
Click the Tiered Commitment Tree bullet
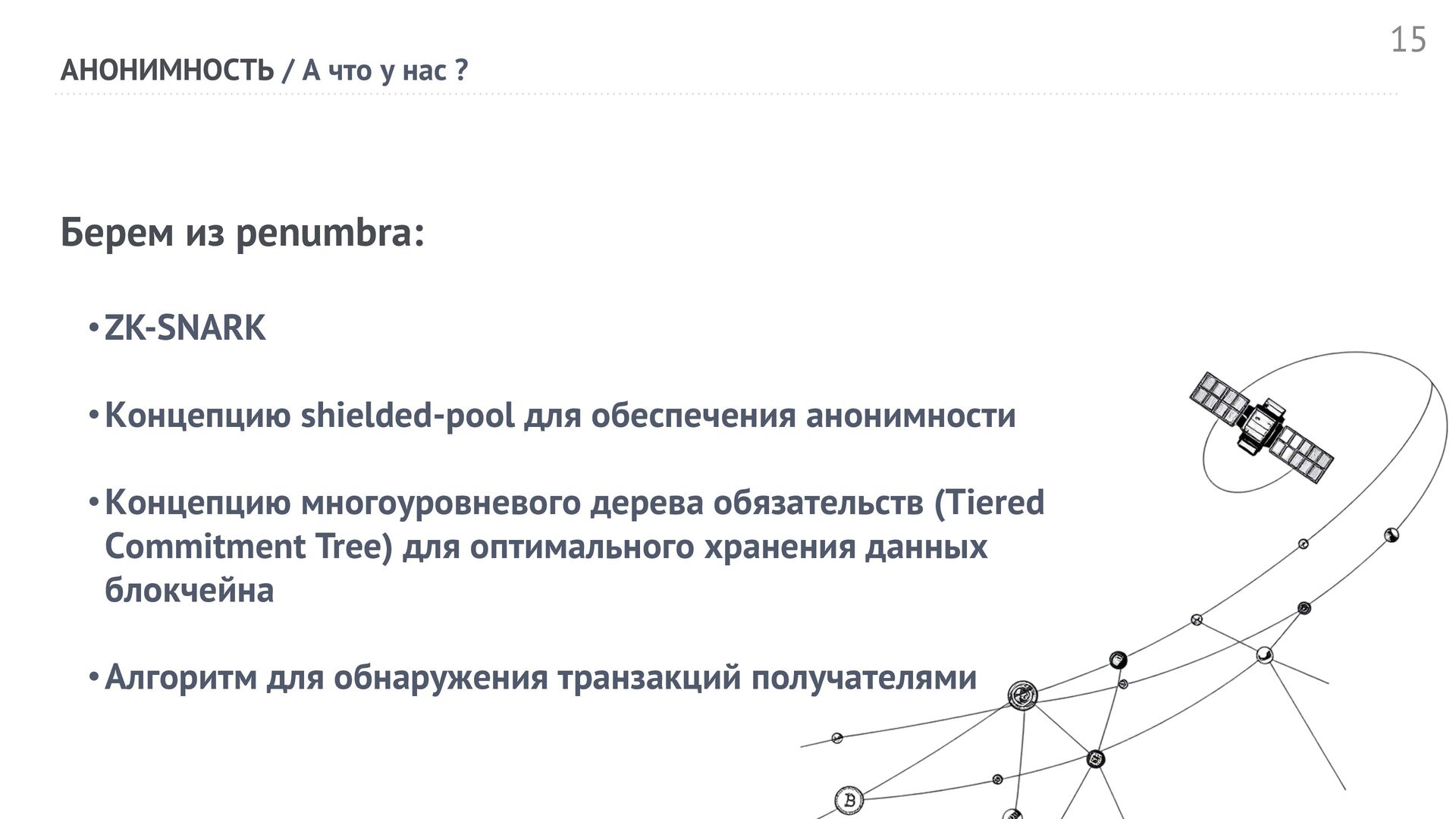point(574,546)
